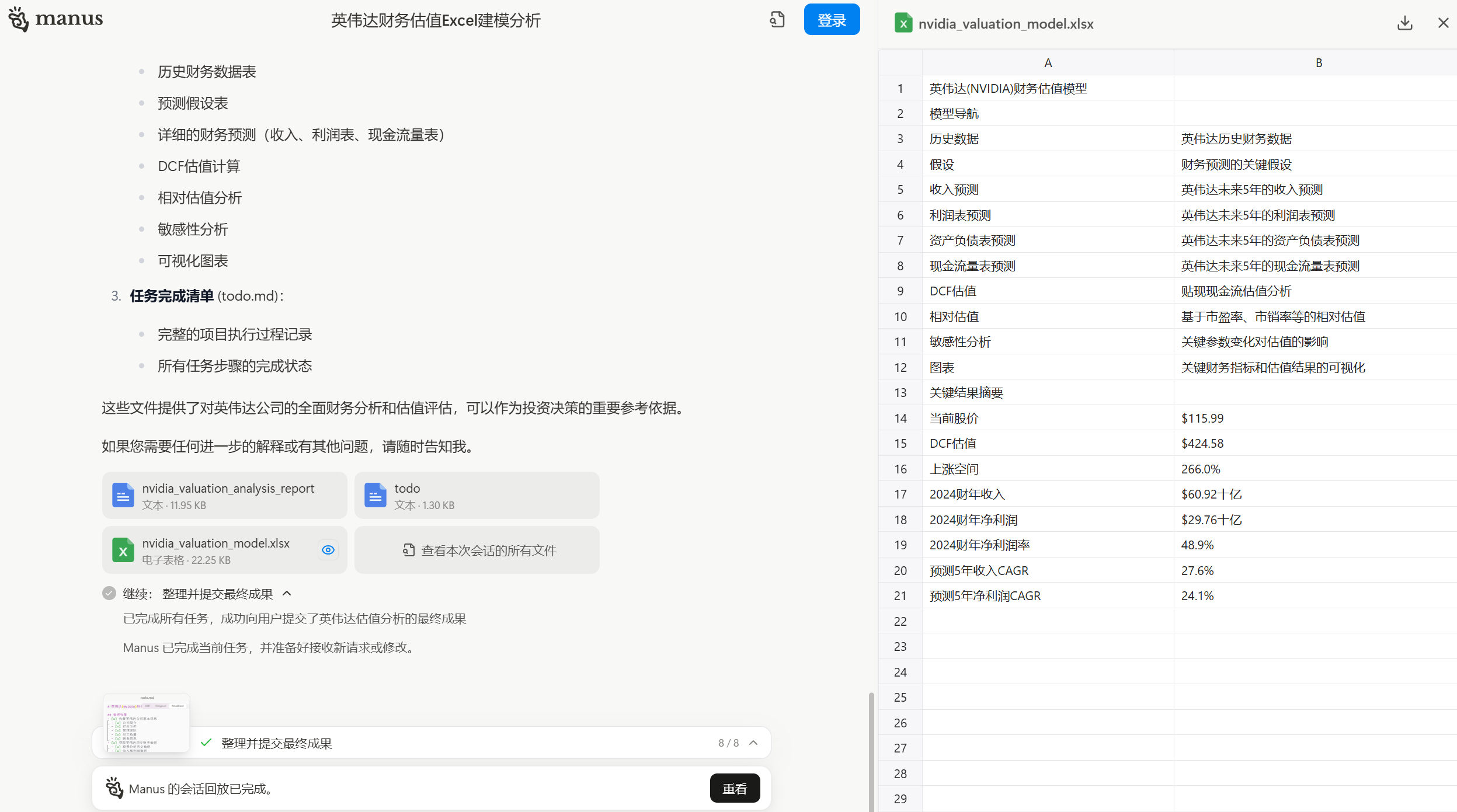Open the todo text file card
The image size is (1457, 812).
(477, 496)
